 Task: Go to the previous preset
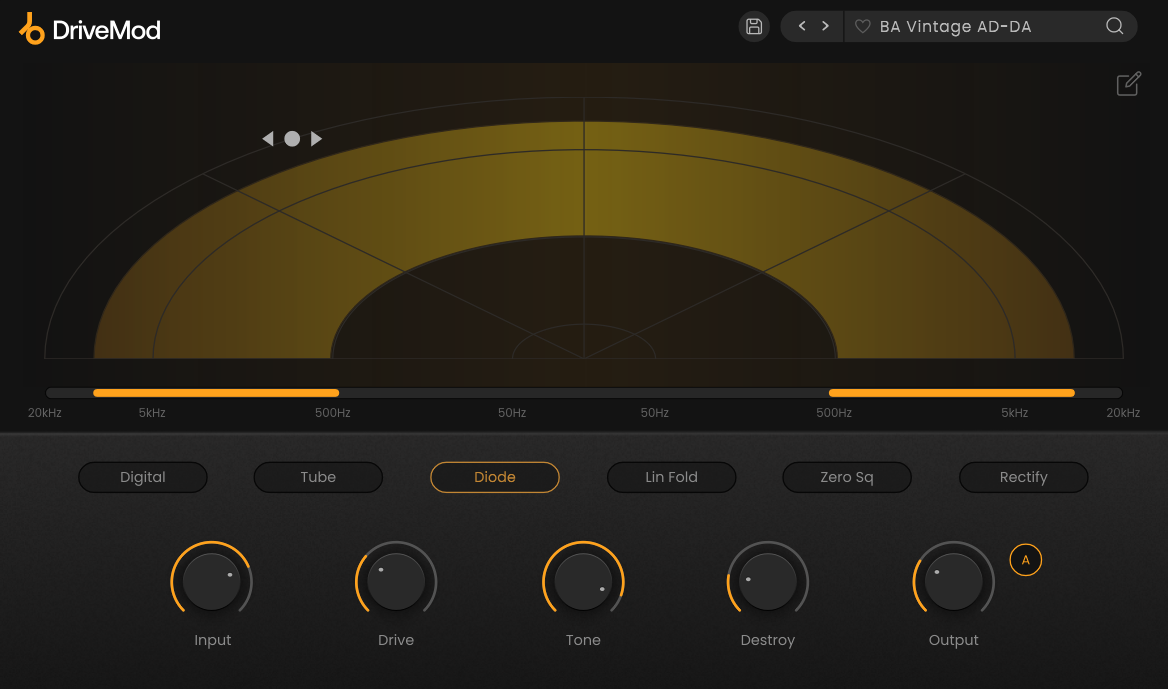click(802, 27)
